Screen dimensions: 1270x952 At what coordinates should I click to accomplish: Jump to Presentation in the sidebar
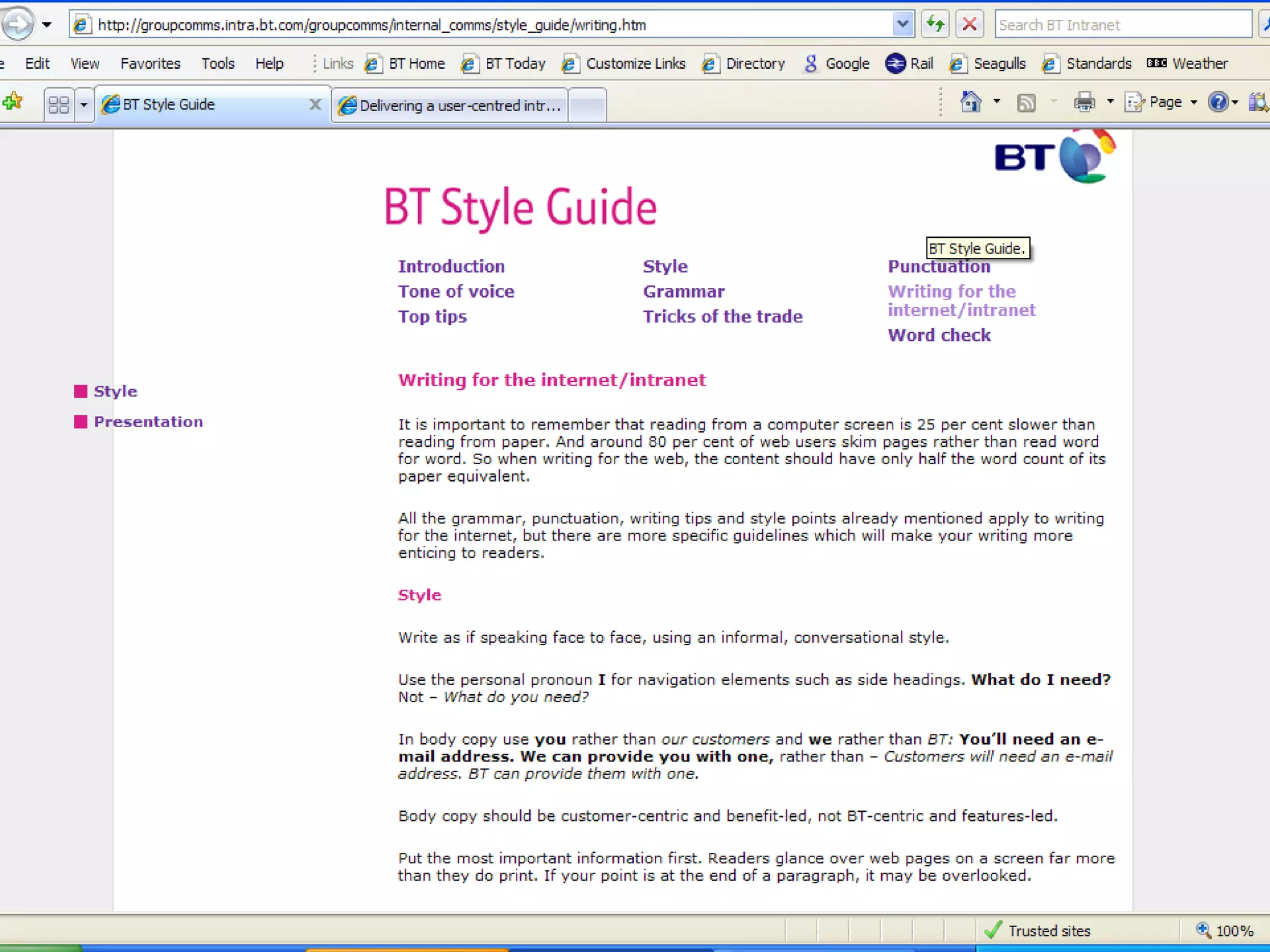click(x=148, y=422)
